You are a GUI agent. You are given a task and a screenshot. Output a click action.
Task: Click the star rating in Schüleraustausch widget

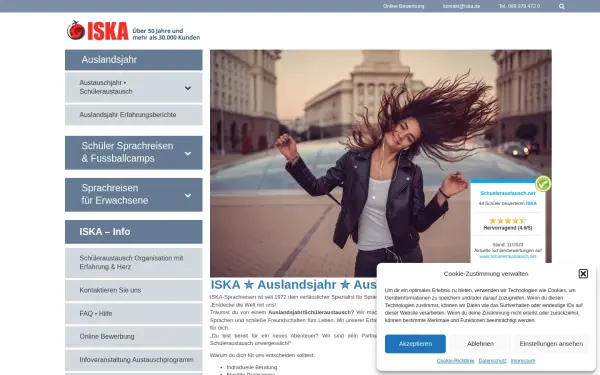click(508, 221)
